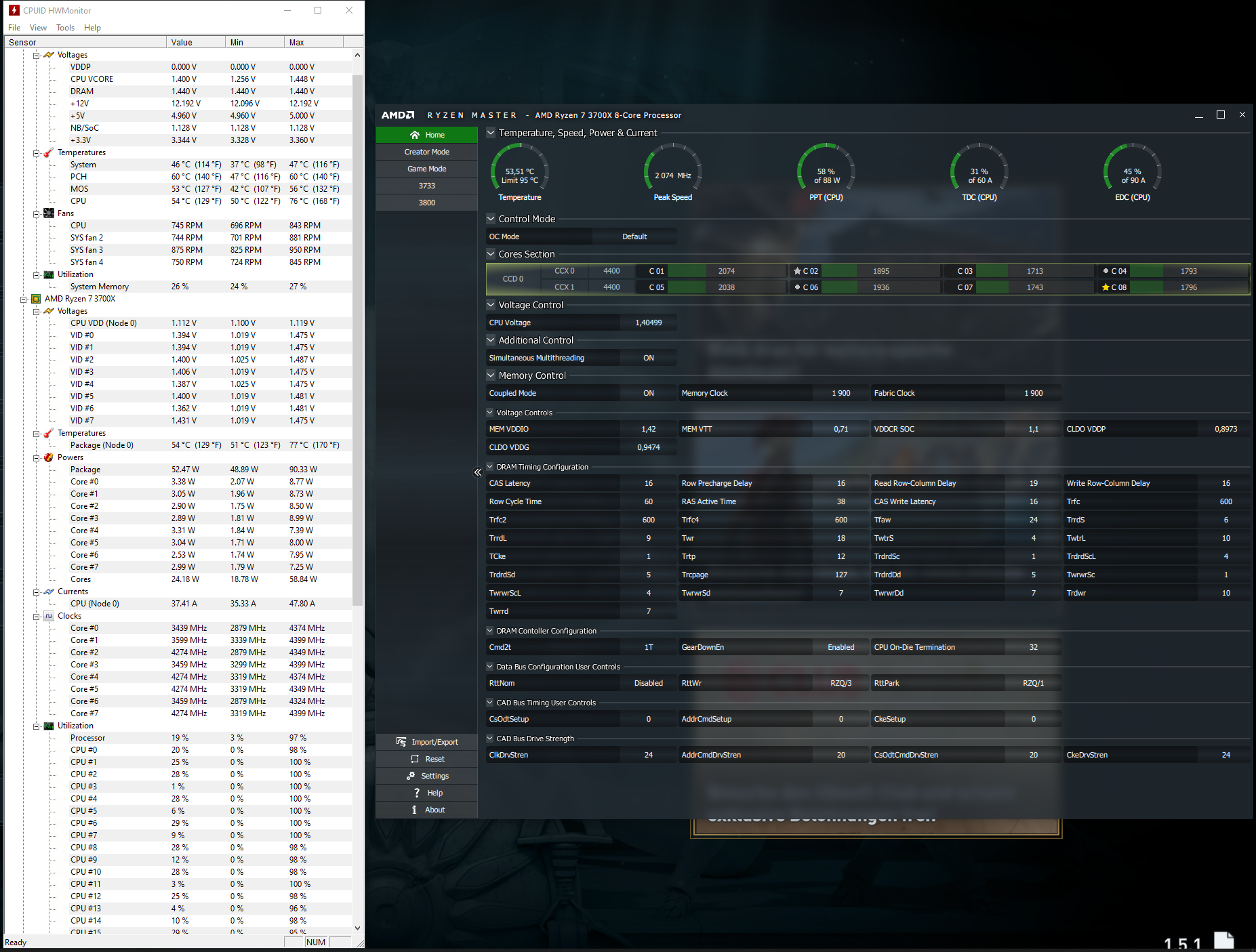Click the CPU Voltage 1,40499 value field
The height and width of the screenshot is (952, 1256).
[649, 323]
